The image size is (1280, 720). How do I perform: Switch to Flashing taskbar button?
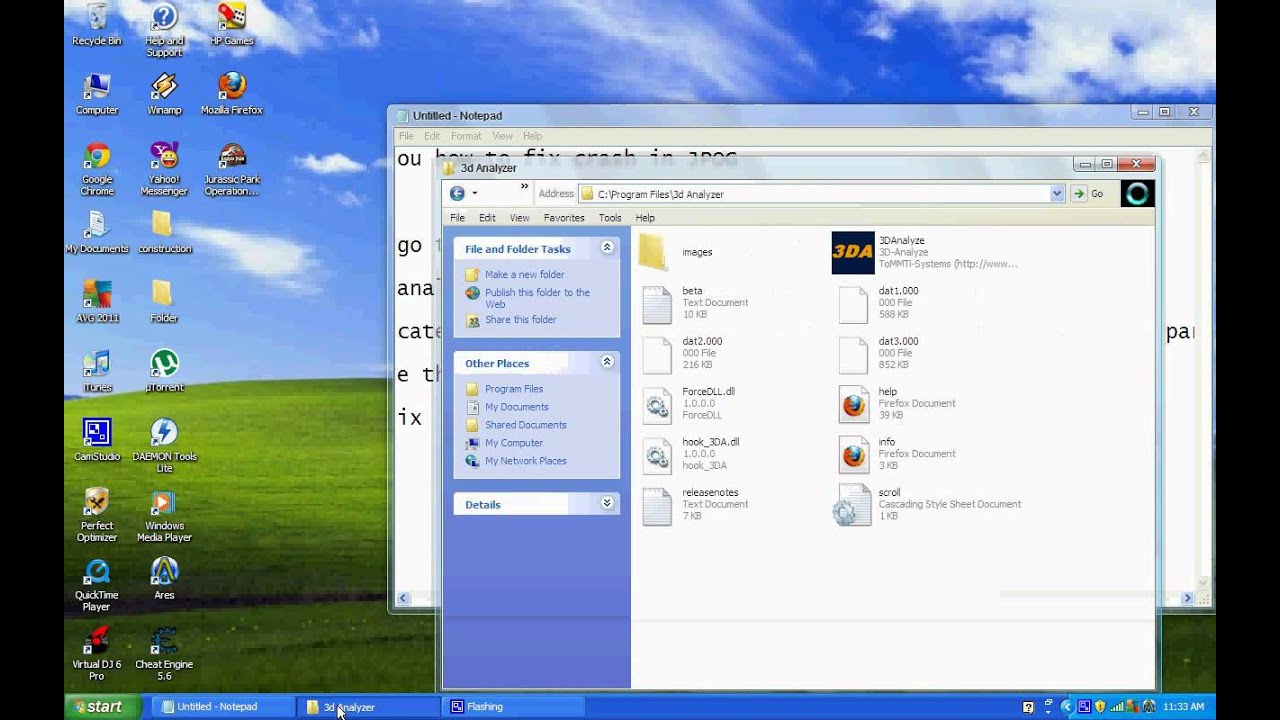(x=515, y=706)
